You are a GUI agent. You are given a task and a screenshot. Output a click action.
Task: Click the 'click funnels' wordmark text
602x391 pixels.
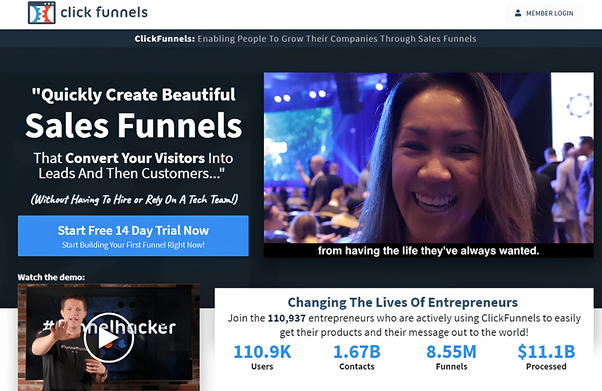click(x=104, y=12)
